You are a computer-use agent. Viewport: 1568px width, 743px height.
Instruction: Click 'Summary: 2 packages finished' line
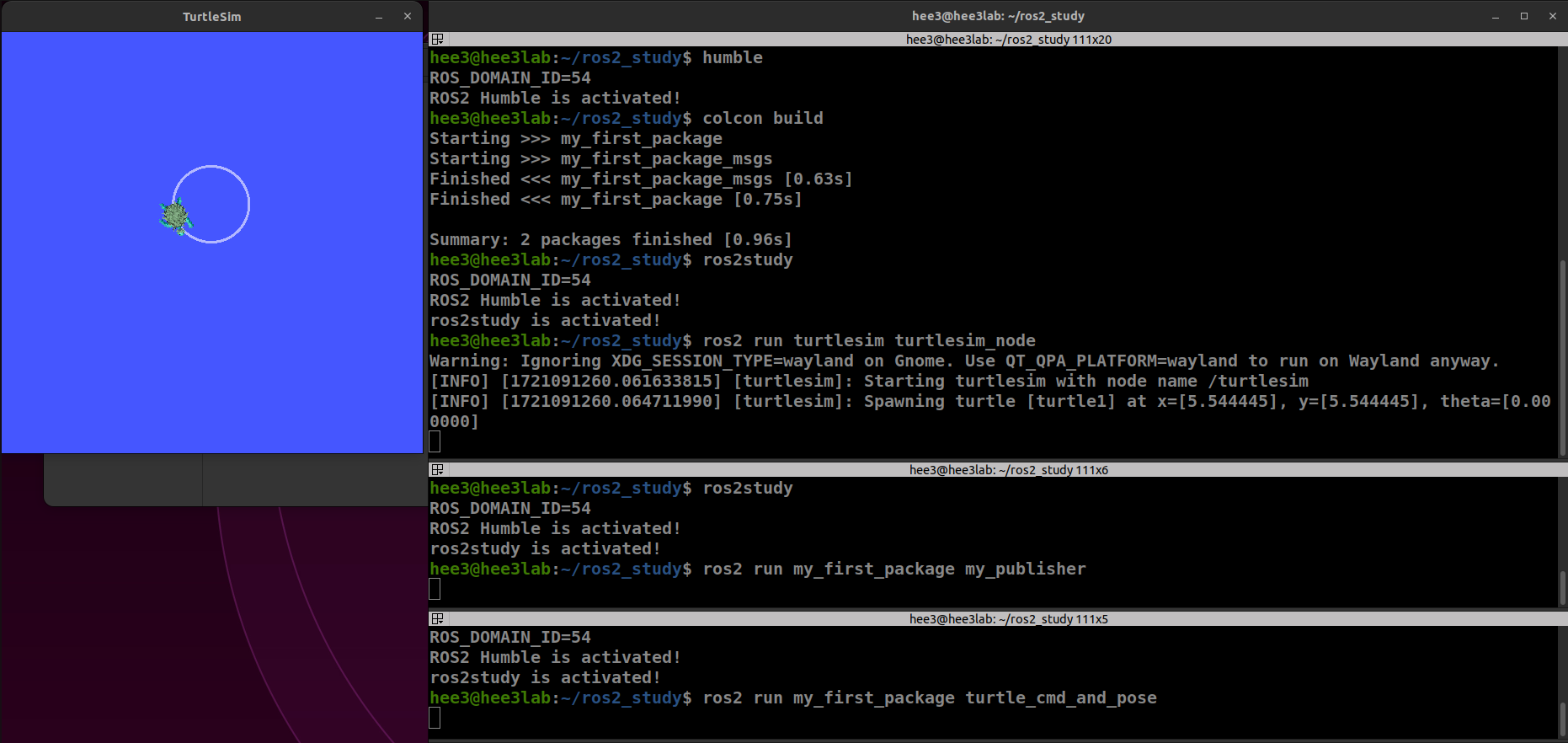point(611,239)
